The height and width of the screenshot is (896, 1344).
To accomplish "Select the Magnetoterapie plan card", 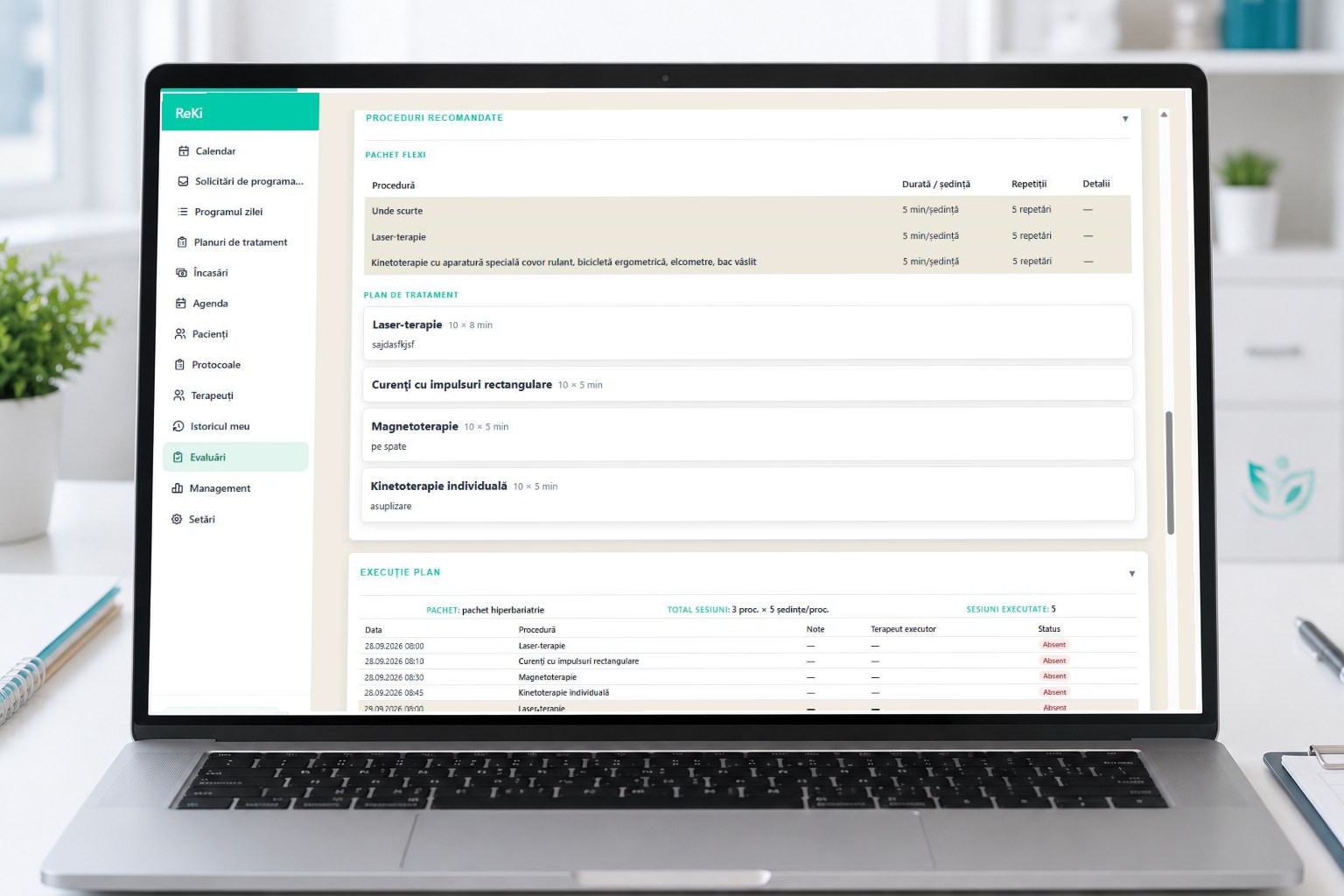I will 748,434.
